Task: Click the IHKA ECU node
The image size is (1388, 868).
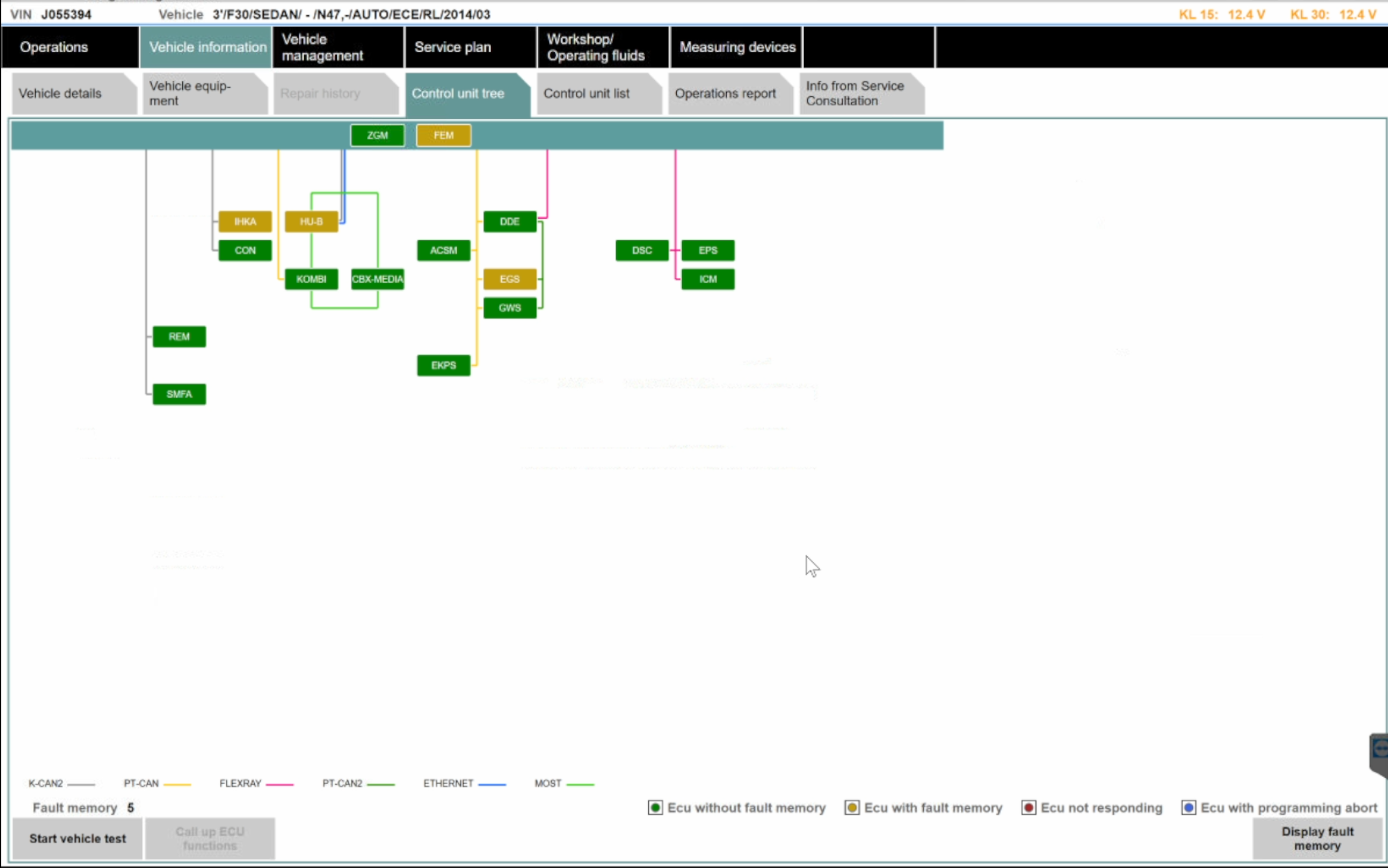Action: 245,222
